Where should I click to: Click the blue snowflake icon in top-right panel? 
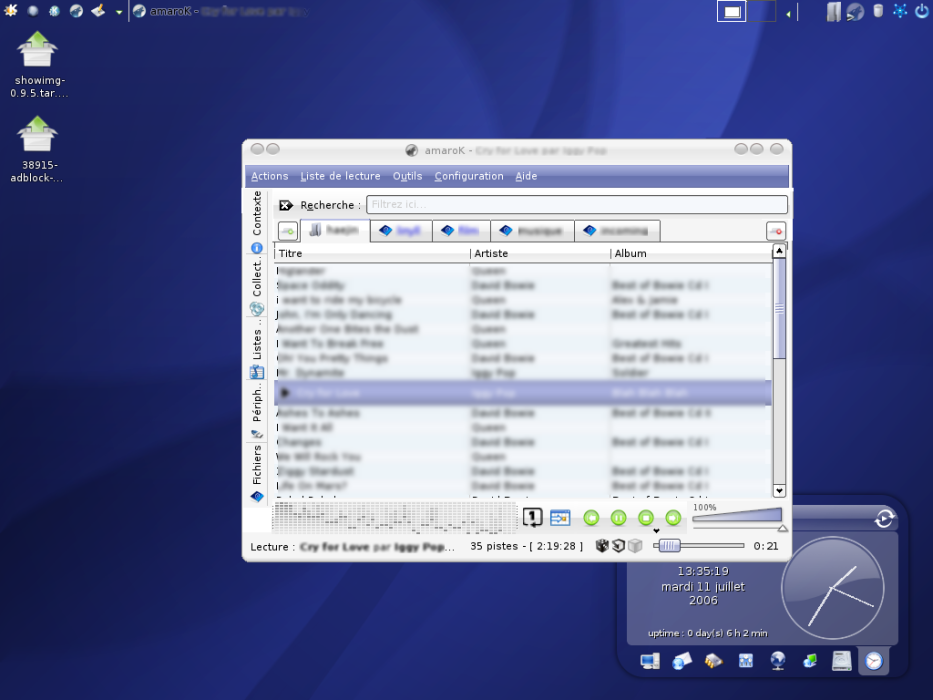point(900,11)
